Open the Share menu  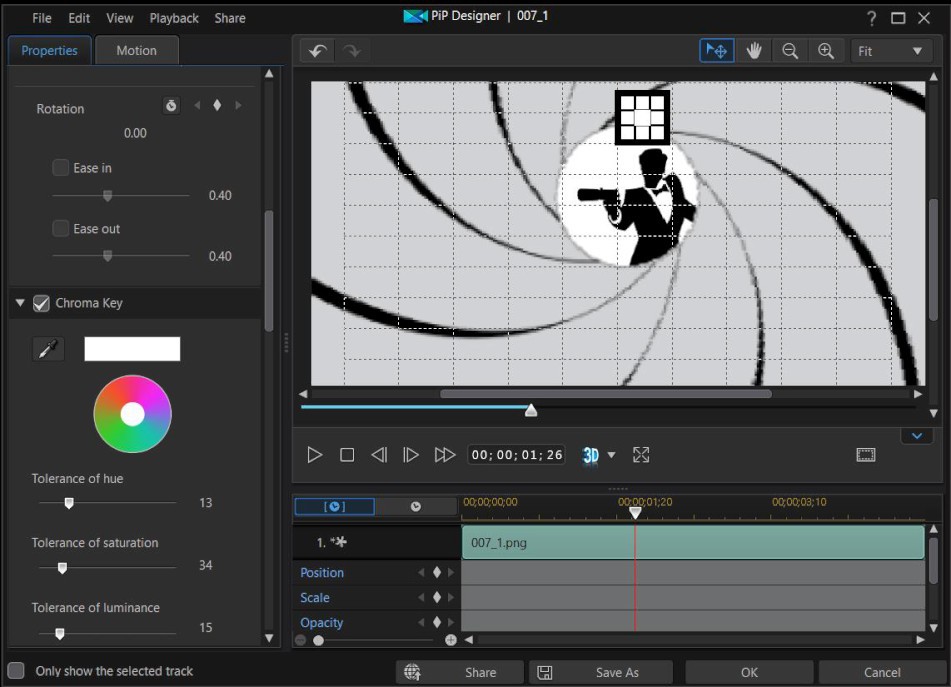(x=230, y=18)
